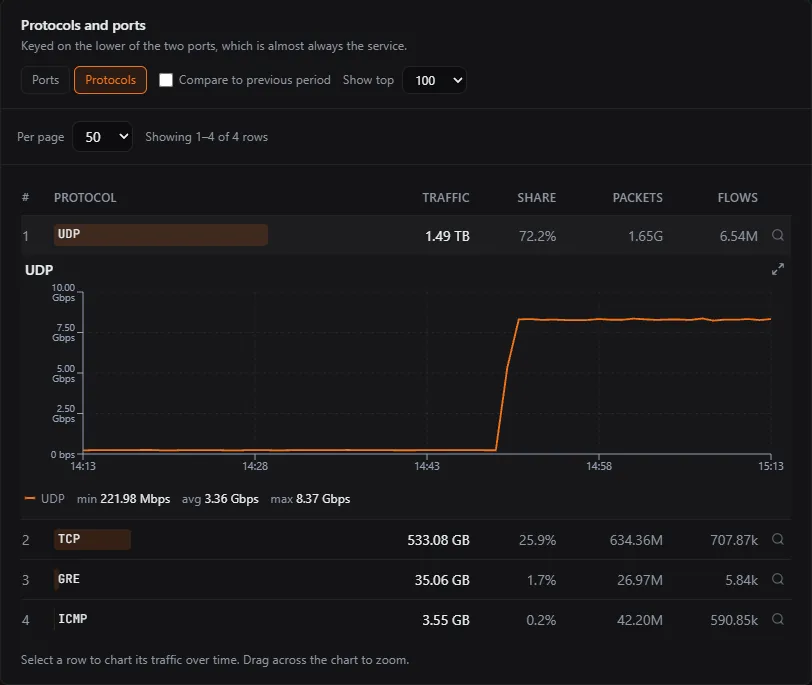This screenshot has height=685, width=812.
Task: Open the ICMP row's magnifier icon
Action: [x=777, y=619]
